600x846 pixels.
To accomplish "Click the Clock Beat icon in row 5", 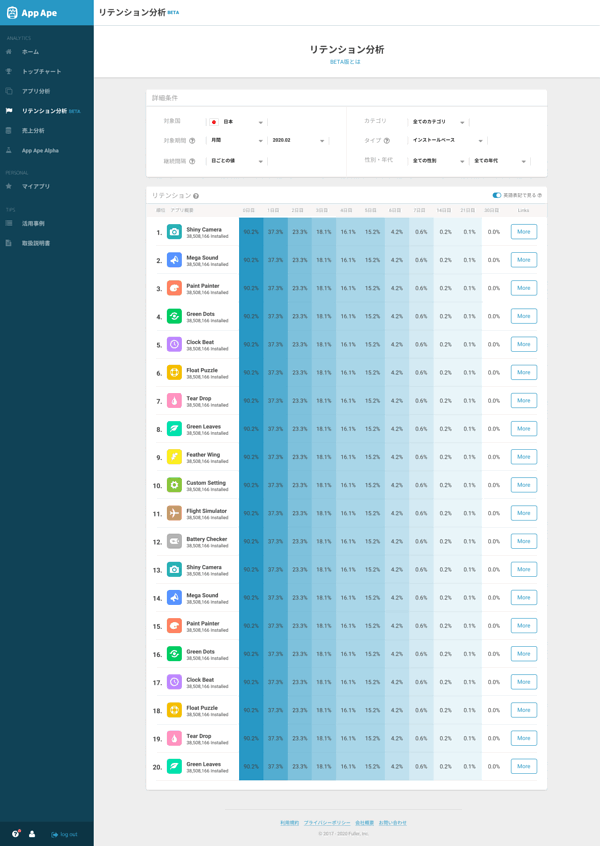I will pyautogui.click(x=174, y=344).
